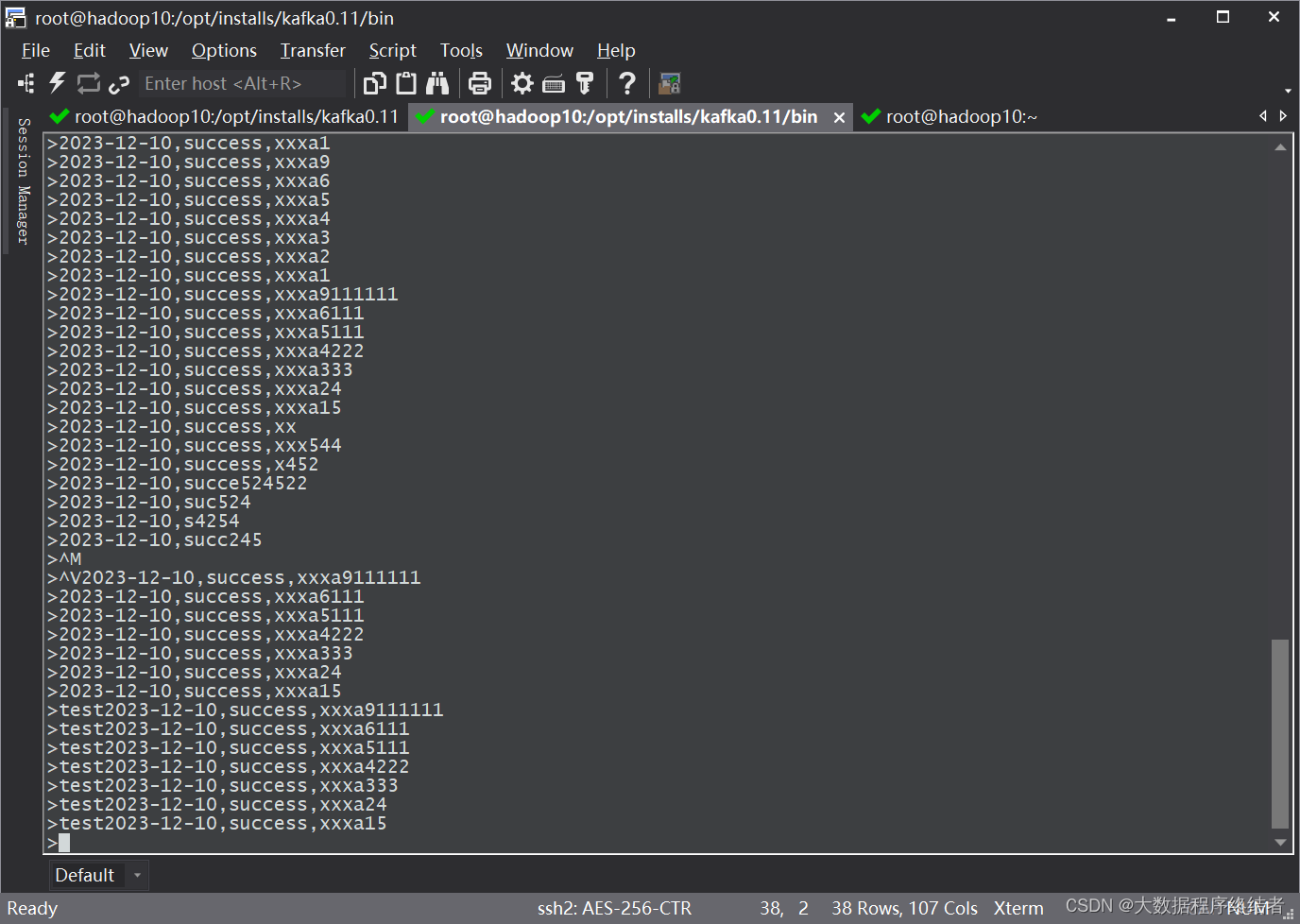Open the Tools menu

(461, 50)
